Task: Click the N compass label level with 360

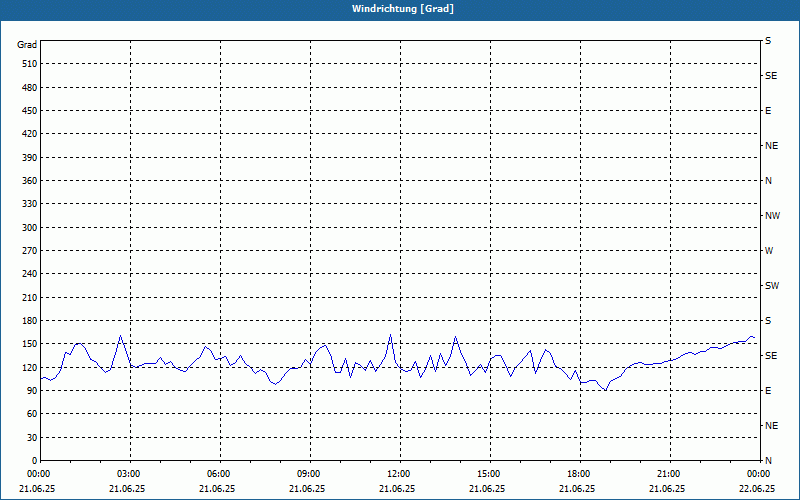Action: (x=768, y=181)
